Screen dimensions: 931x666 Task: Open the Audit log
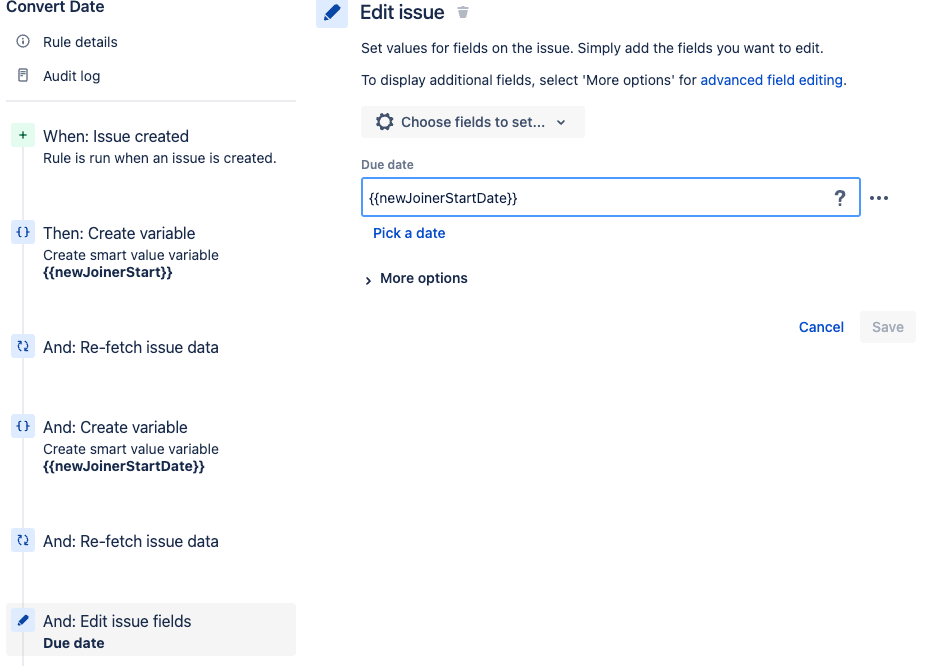click(71, 76)
